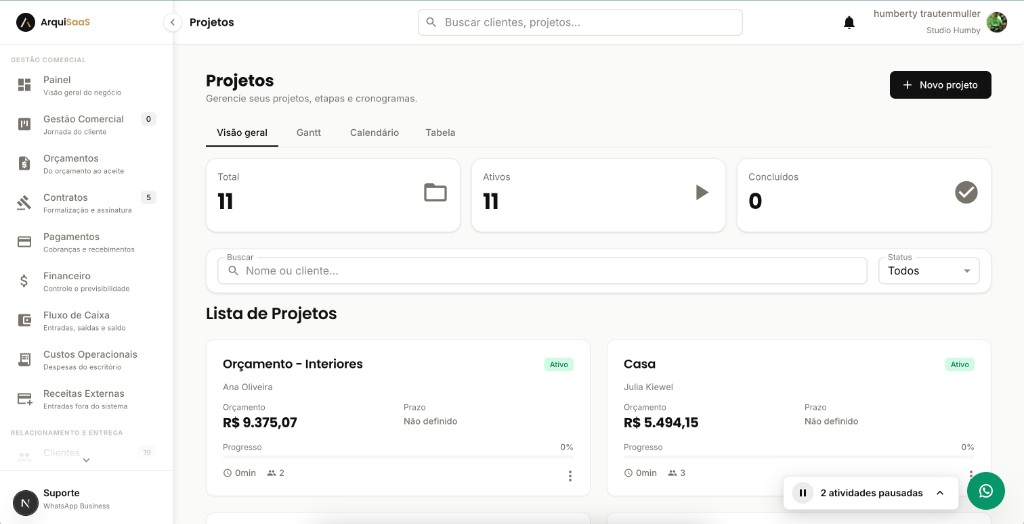1024x524 pixels.
Task: Click budget value R$ 9.375,07
Action: point(260,423)
